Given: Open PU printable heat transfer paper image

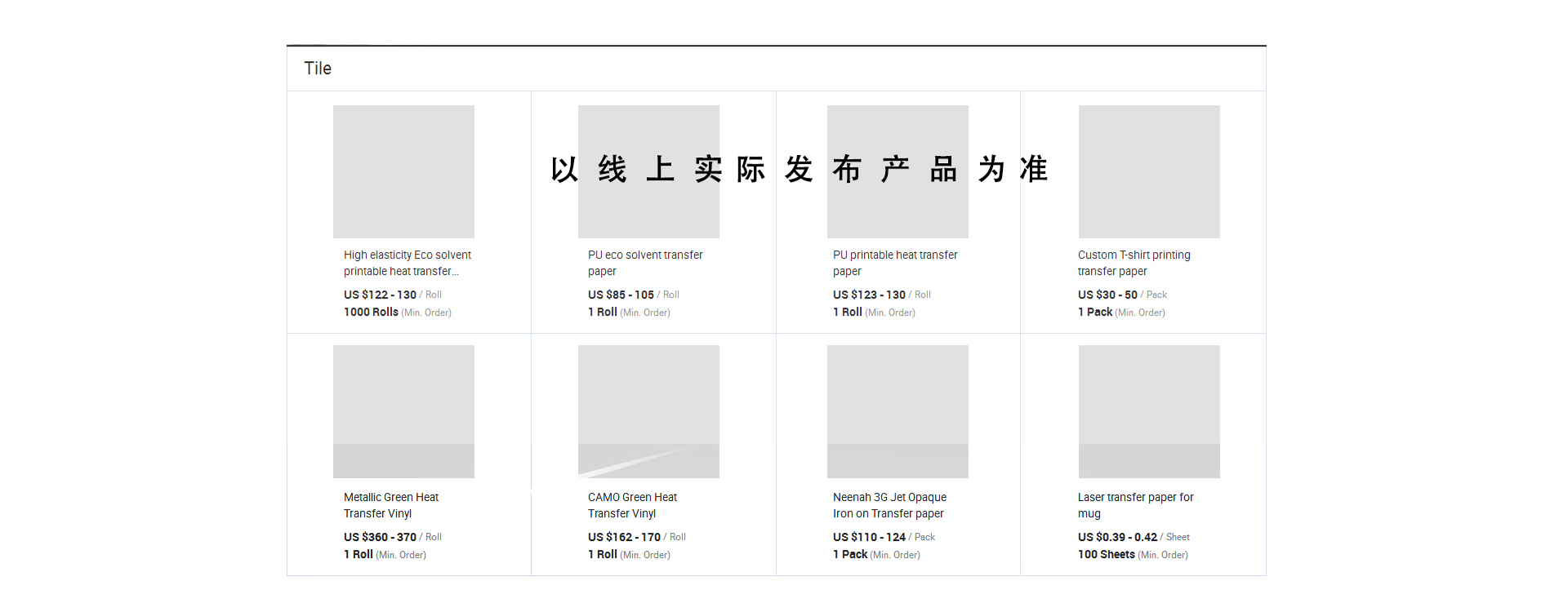Looking at the screenshot, I should (x=898, y=171).
